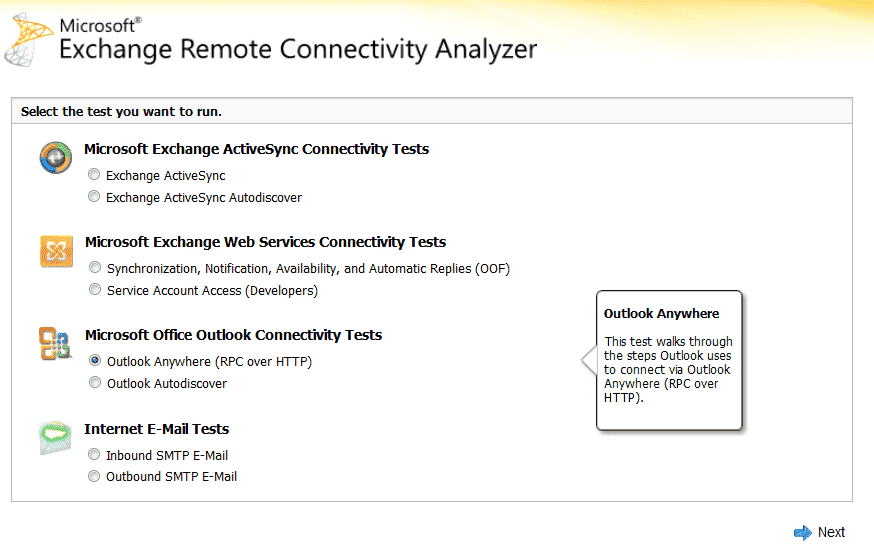Click heading Microsoft Exchange ActiveSync Connectivity Tests

(x=256, y=149)
